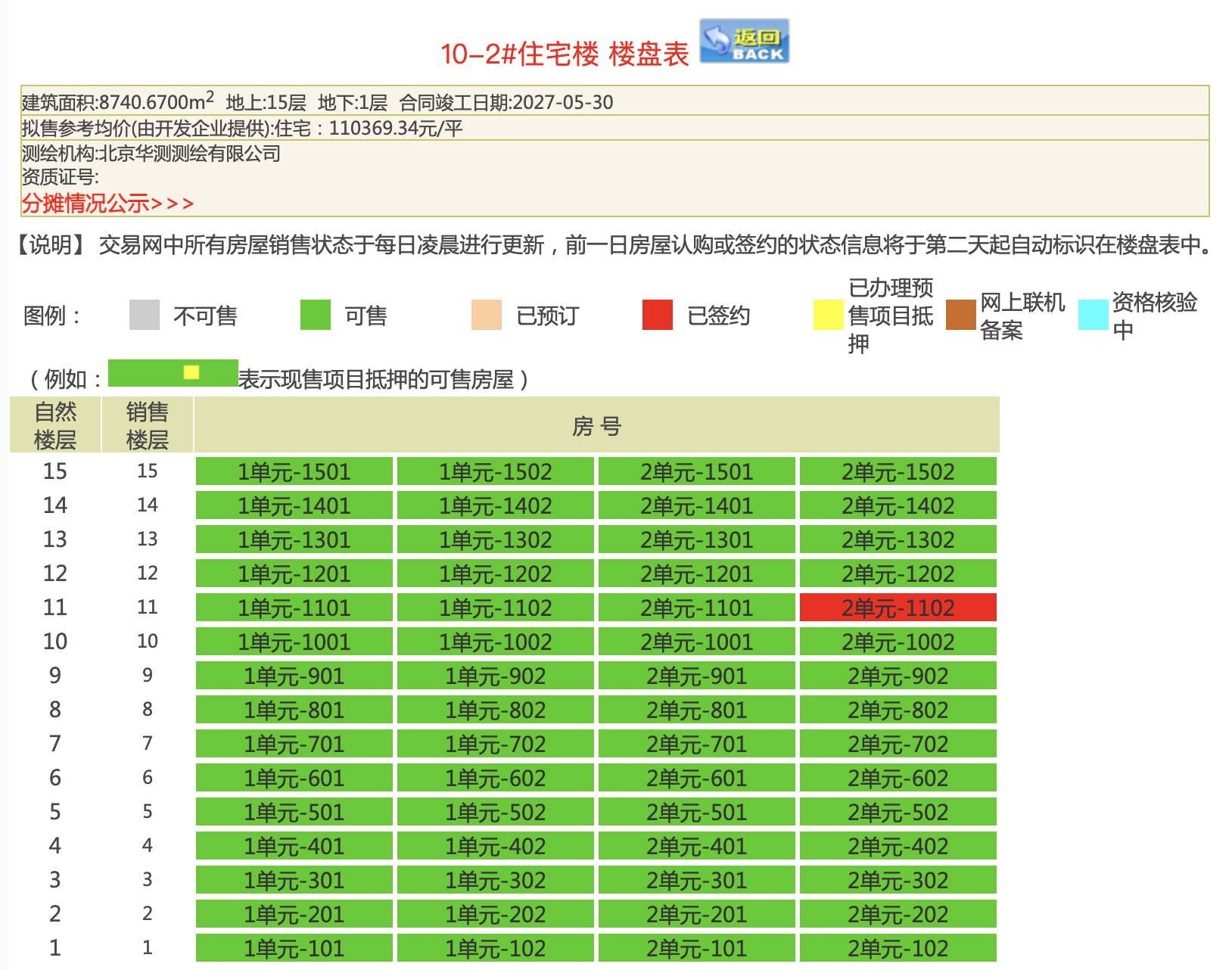Select room 1单元-1401
The width and height of the screenshot is (1232, 970).
[294, 505]
